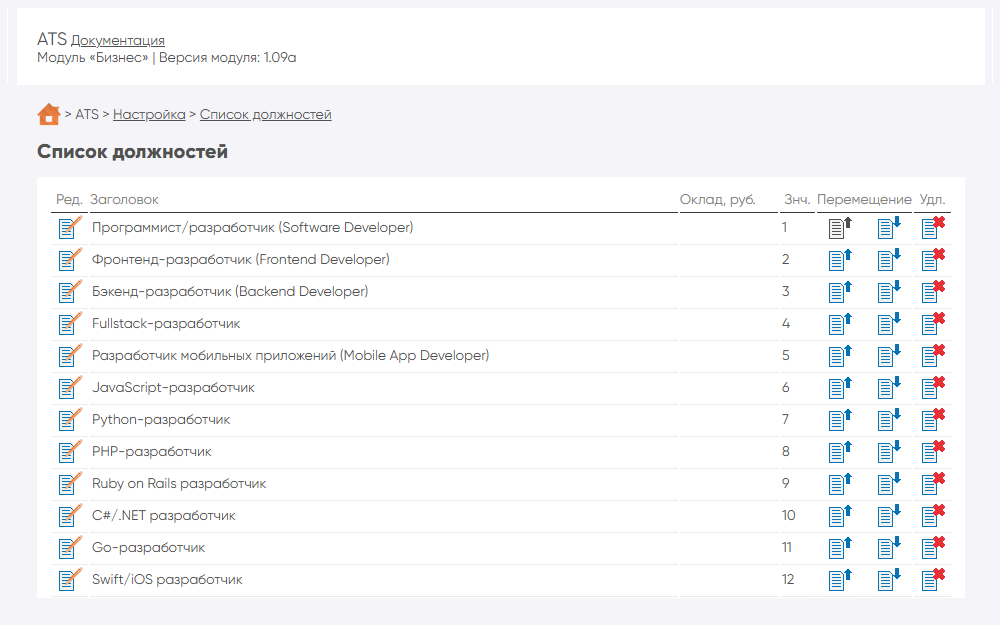
Task: Click Список должностей breadcrumb link
Action: (x=265, y=115)
